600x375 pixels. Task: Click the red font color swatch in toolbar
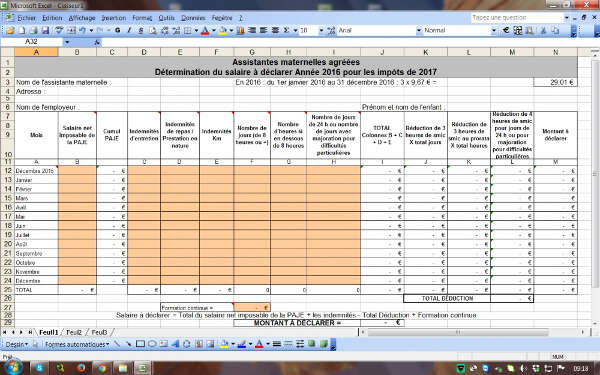point(205,30)
